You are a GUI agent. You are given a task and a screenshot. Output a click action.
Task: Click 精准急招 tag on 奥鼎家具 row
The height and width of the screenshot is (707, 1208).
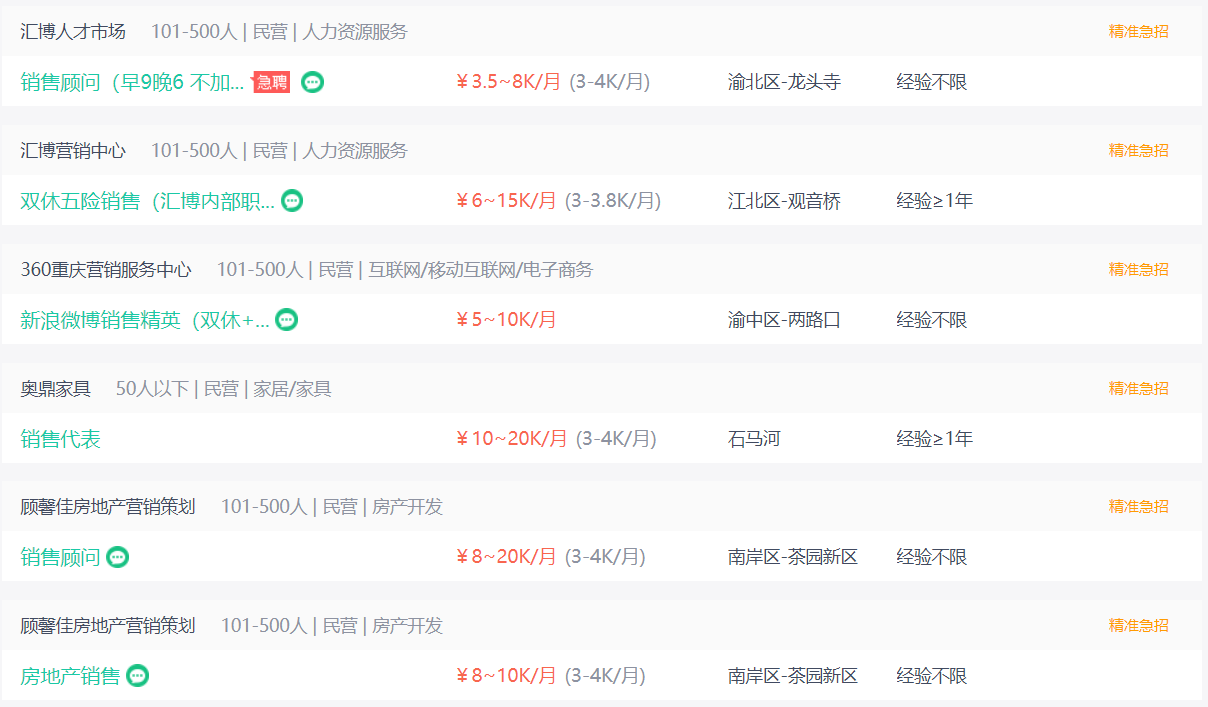click(1138, 389)
